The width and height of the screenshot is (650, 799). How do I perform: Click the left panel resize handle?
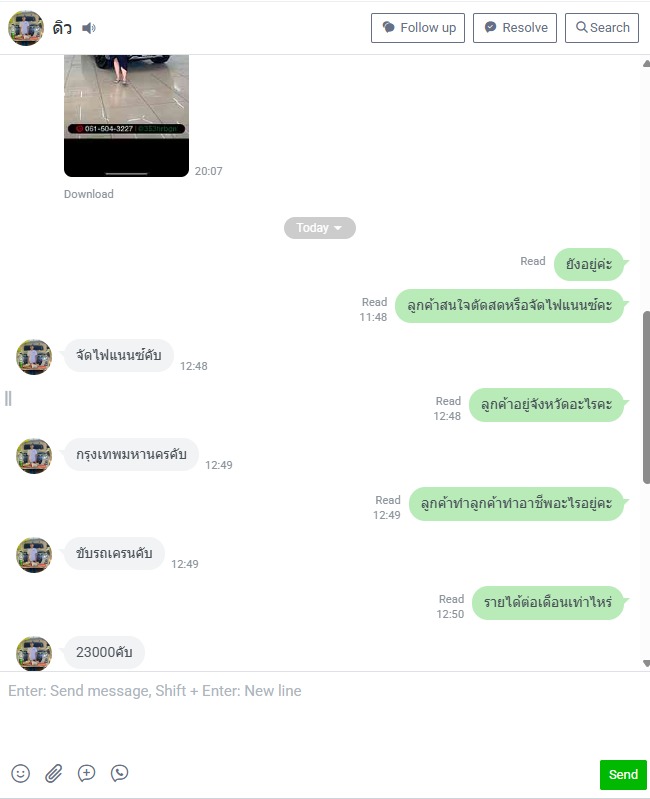(8, 398)
